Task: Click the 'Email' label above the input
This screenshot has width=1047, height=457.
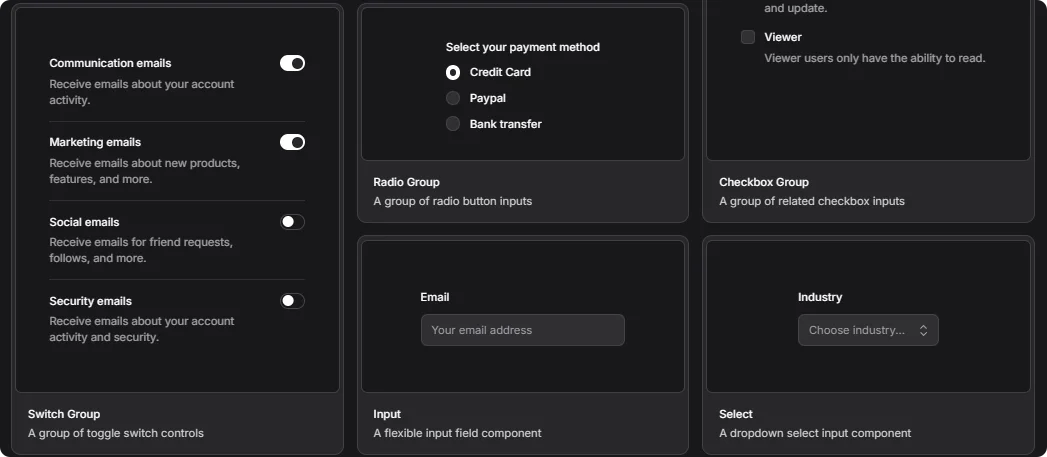Action: tap(435, 297)
